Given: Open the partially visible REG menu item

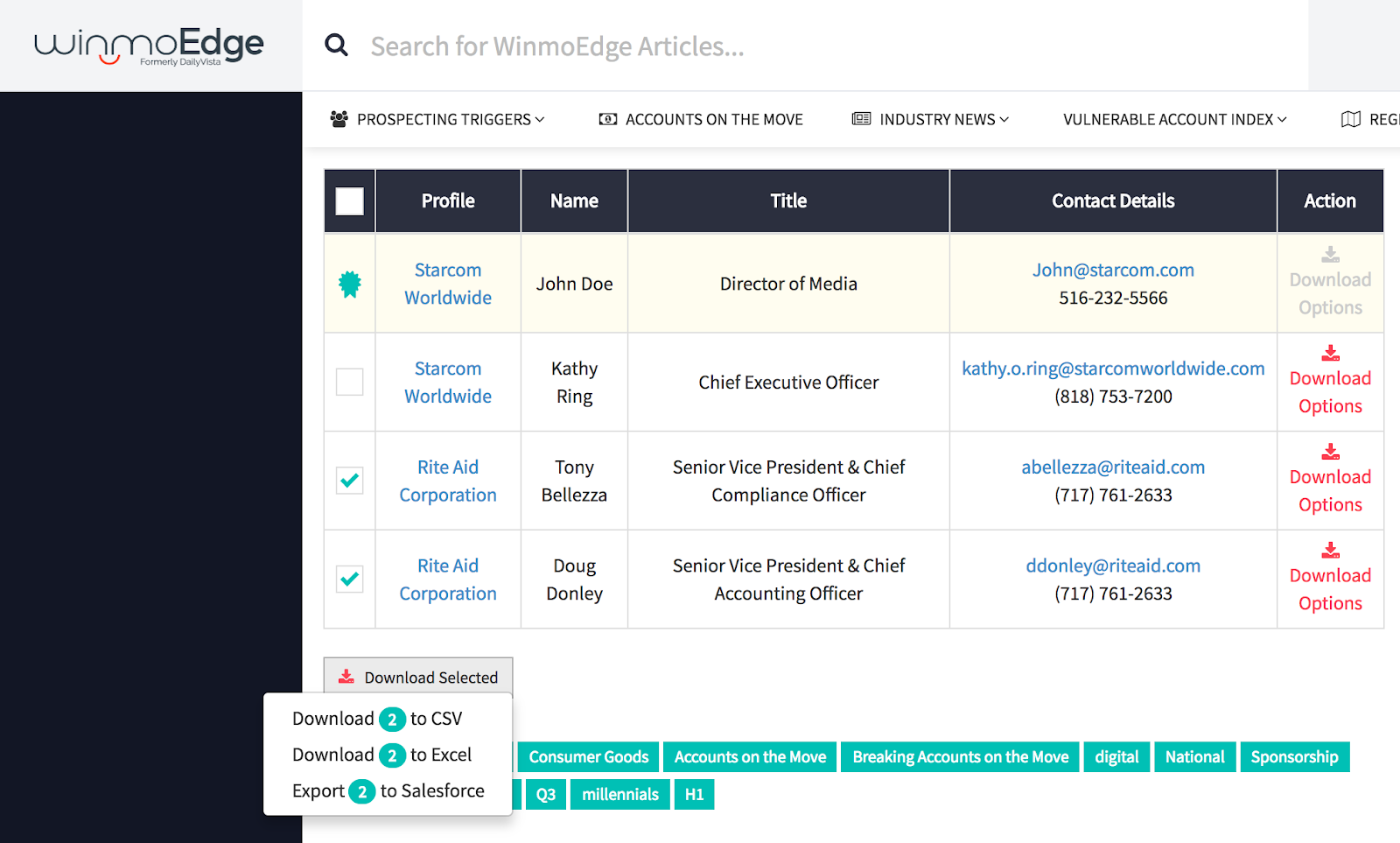Looking at the screenshot, I should click(x=1370, y=119).
